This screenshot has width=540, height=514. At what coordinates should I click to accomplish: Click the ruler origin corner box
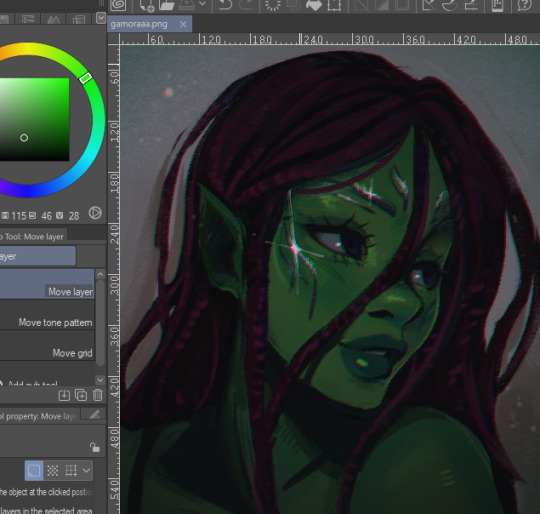coord(114,39)
